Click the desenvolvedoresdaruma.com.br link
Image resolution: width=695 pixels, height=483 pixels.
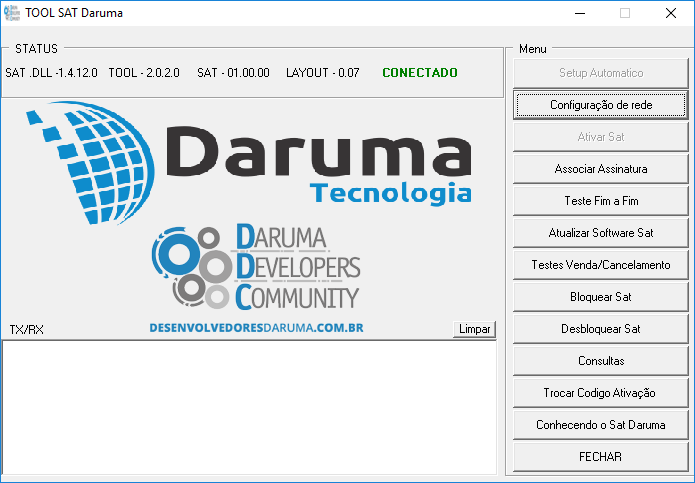point(256,328)
